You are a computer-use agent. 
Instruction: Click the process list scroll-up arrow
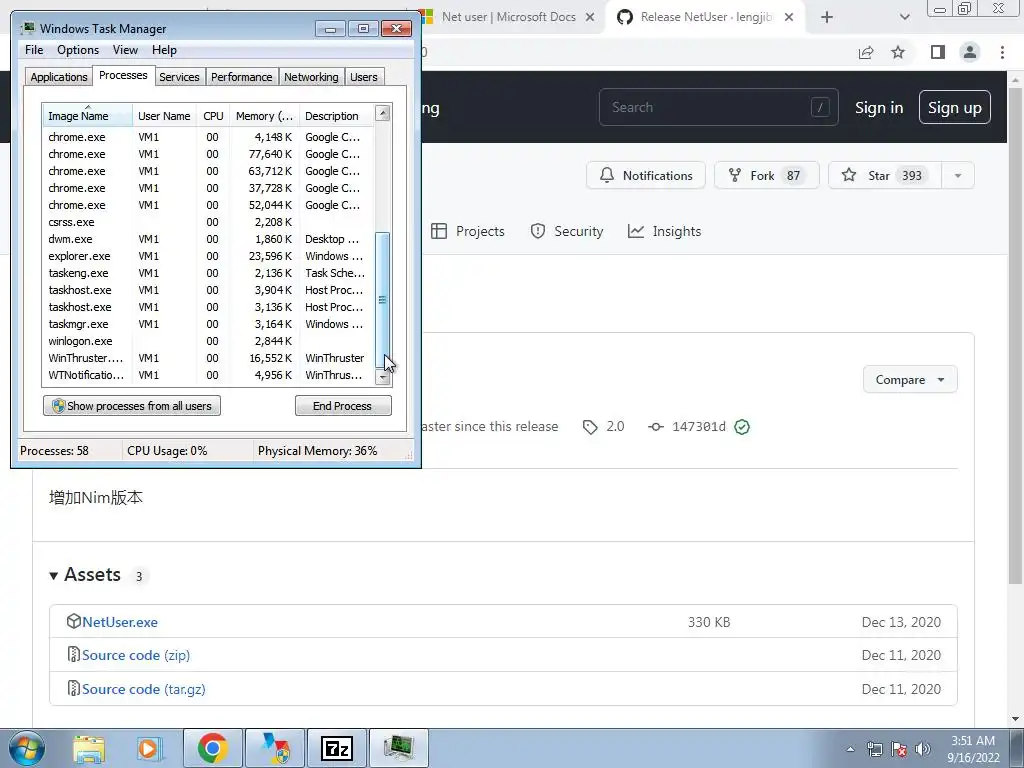click(x=383, y=114)
